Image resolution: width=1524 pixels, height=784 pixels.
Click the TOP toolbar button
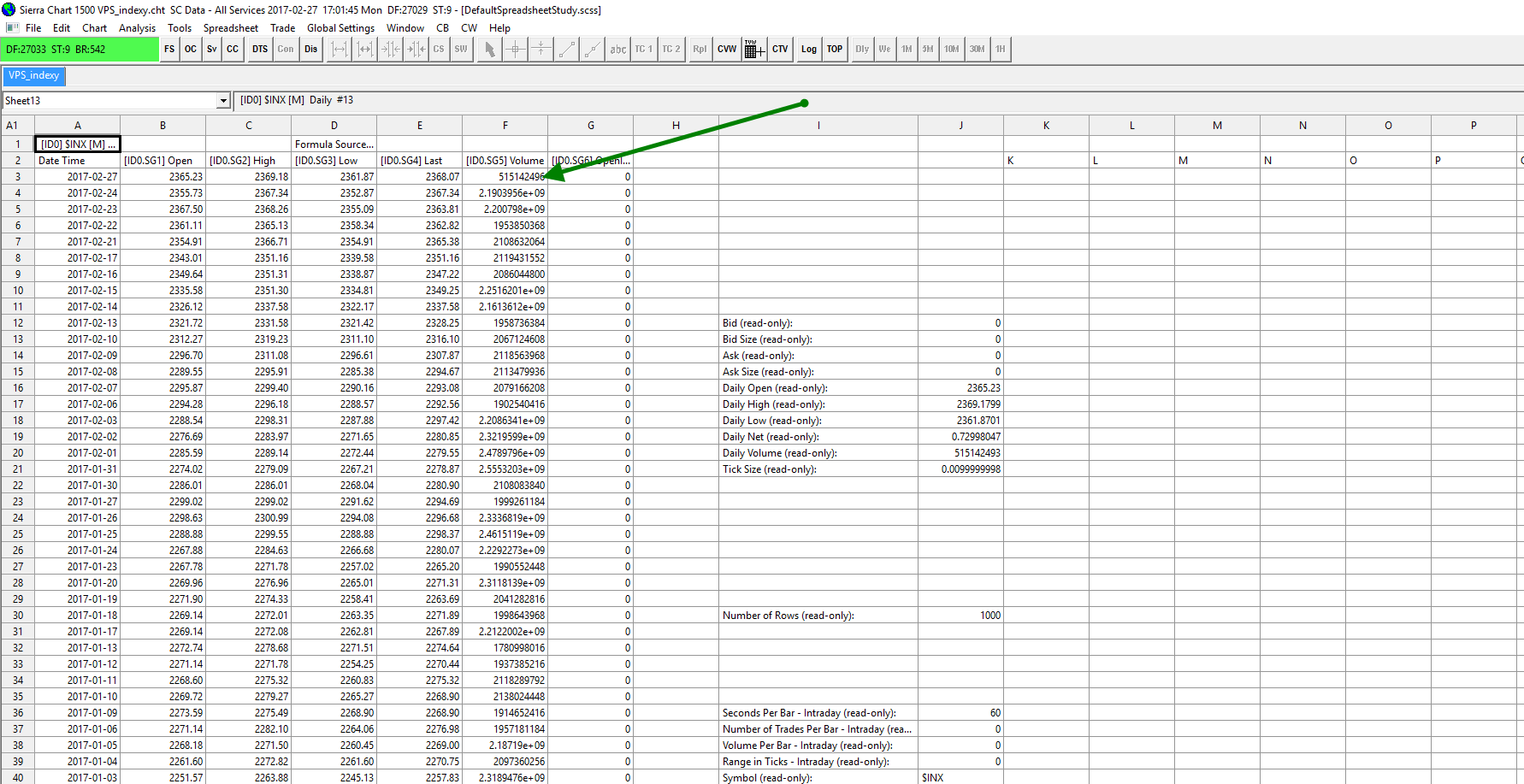835,50
